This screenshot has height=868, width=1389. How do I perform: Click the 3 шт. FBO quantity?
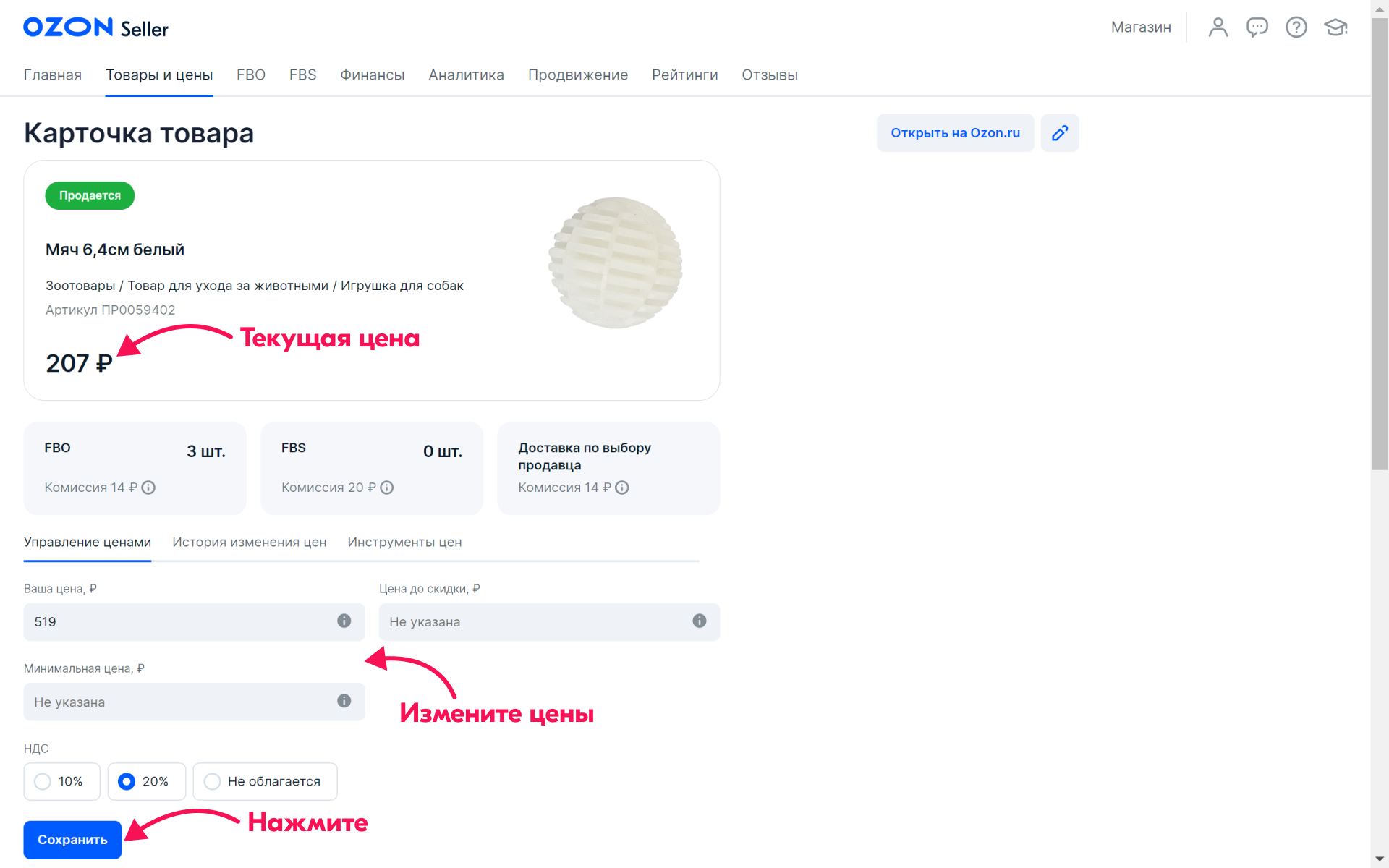coord(206,451)
